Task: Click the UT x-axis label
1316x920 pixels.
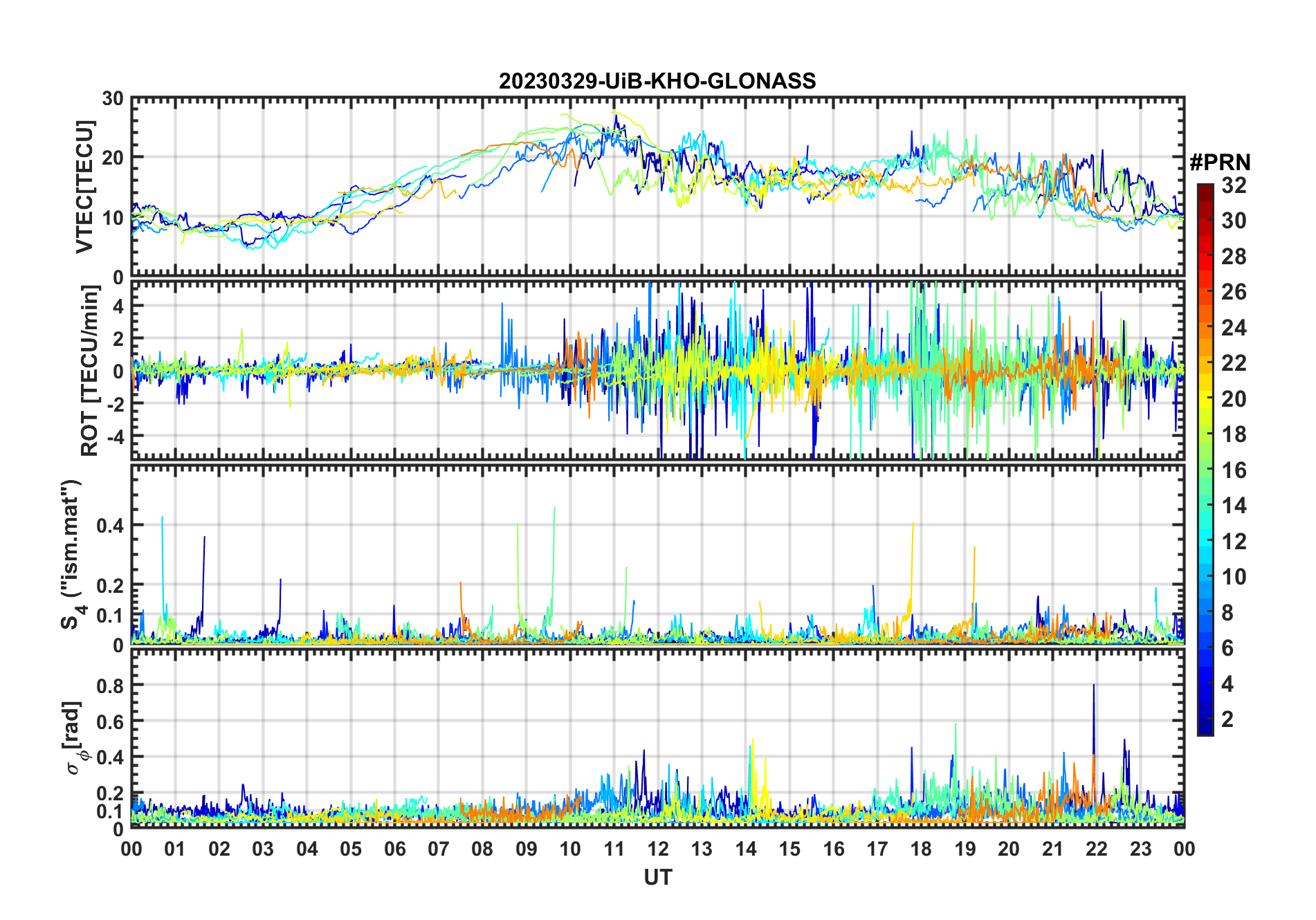Action: (657, 877)
